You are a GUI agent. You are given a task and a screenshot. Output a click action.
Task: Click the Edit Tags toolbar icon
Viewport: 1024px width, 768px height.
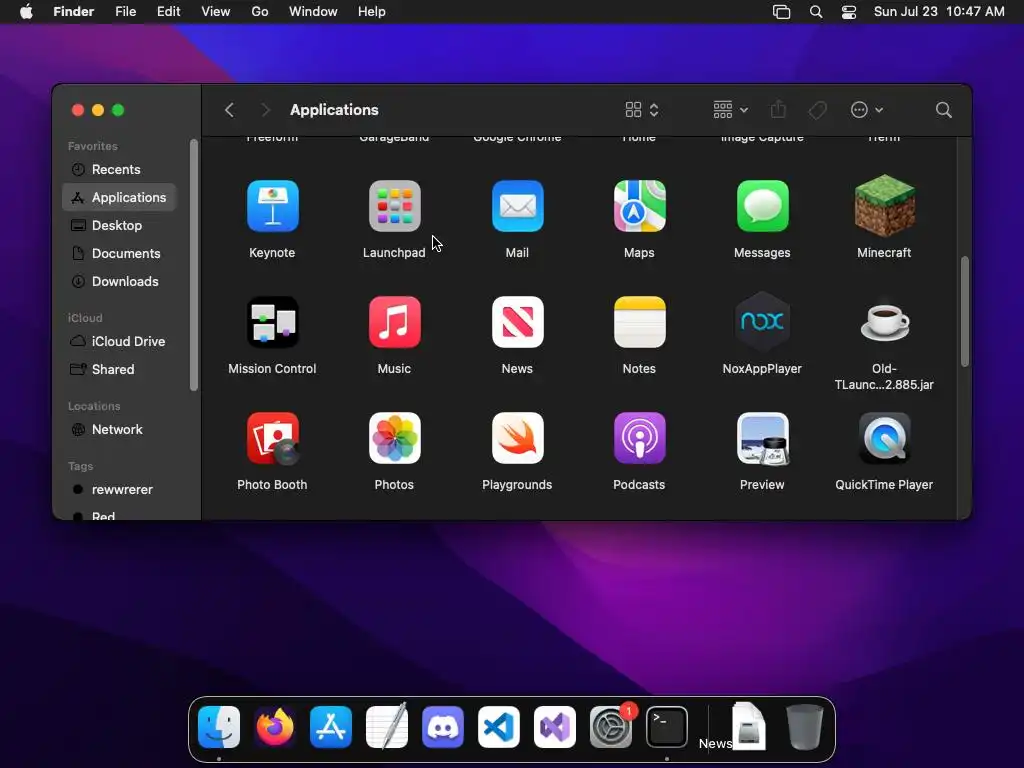pyautogui.click(x=817, y=110)
